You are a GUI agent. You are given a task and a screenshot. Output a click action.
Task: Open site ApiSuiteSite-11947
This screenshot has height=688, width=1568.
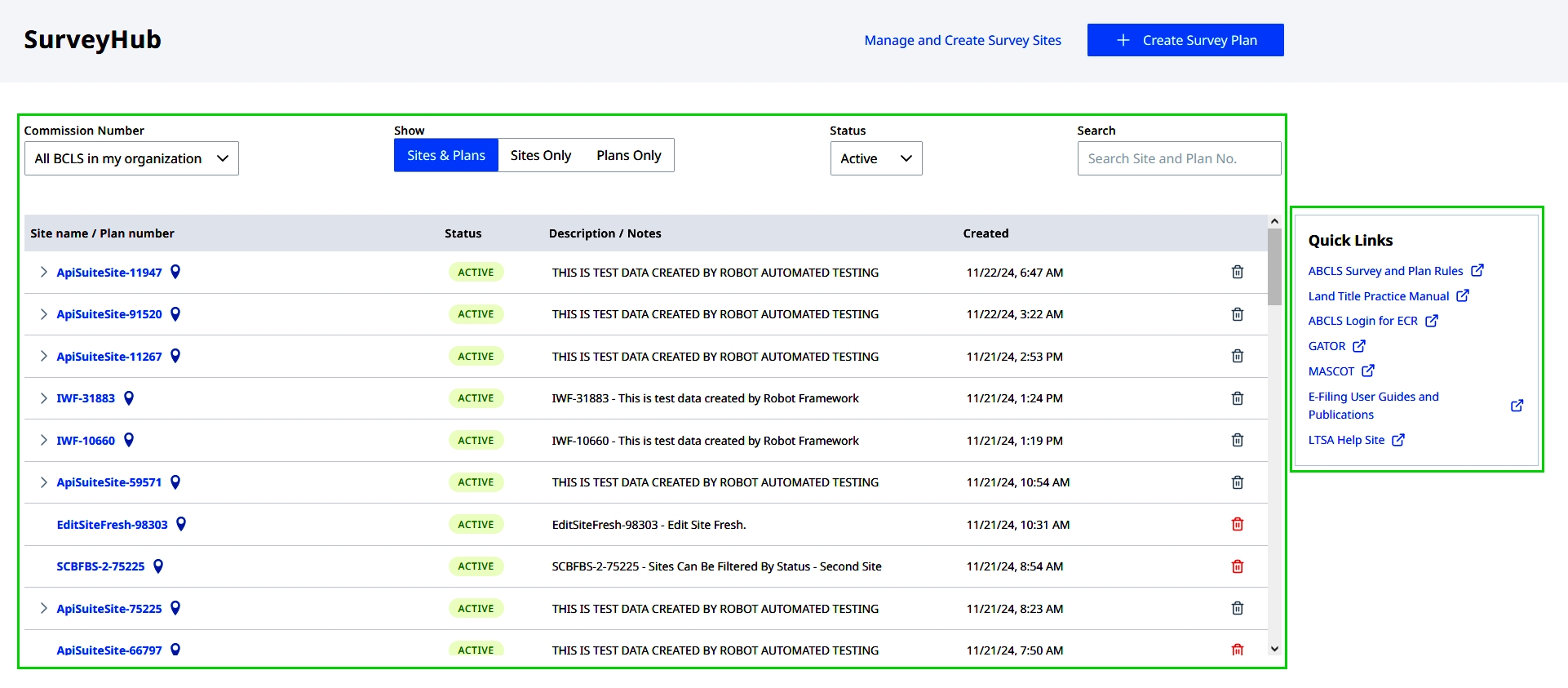pyautogui.click(x=109, y=273)
